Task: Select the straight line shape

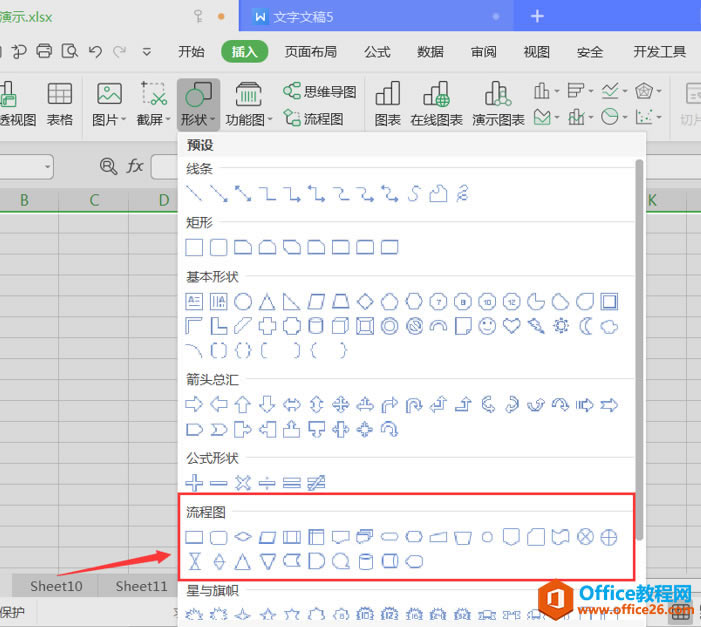Action: pos(194,194)
